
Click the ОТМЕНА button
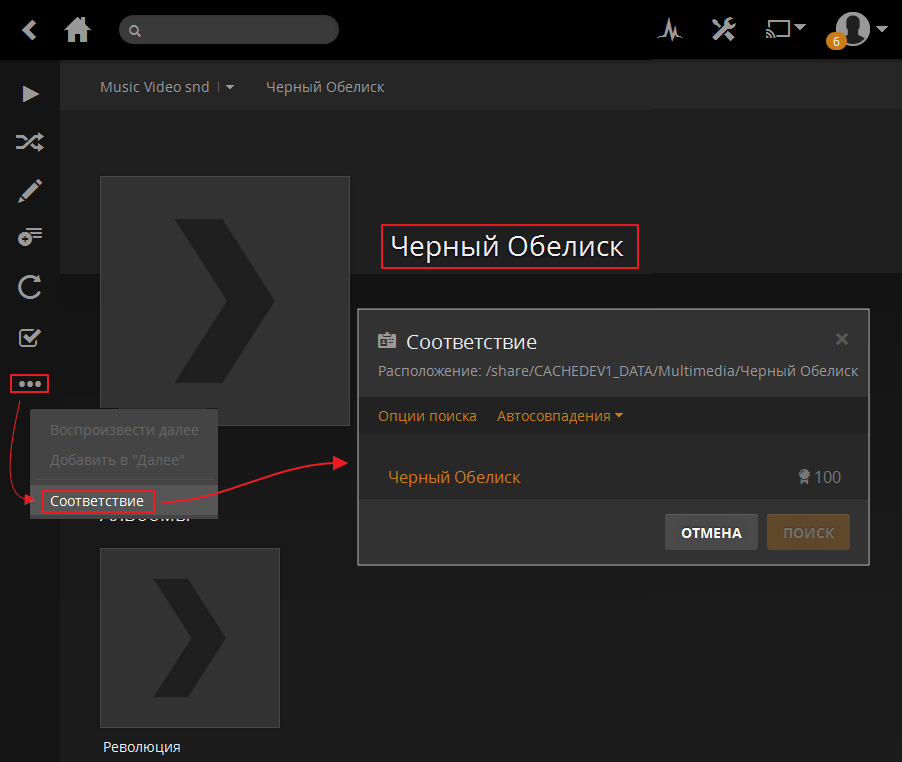(711, 532)
